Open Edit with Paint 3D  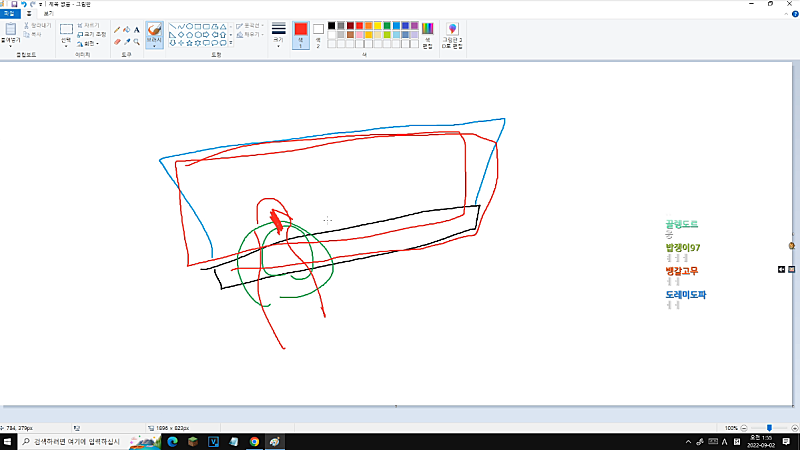(452, 35)
